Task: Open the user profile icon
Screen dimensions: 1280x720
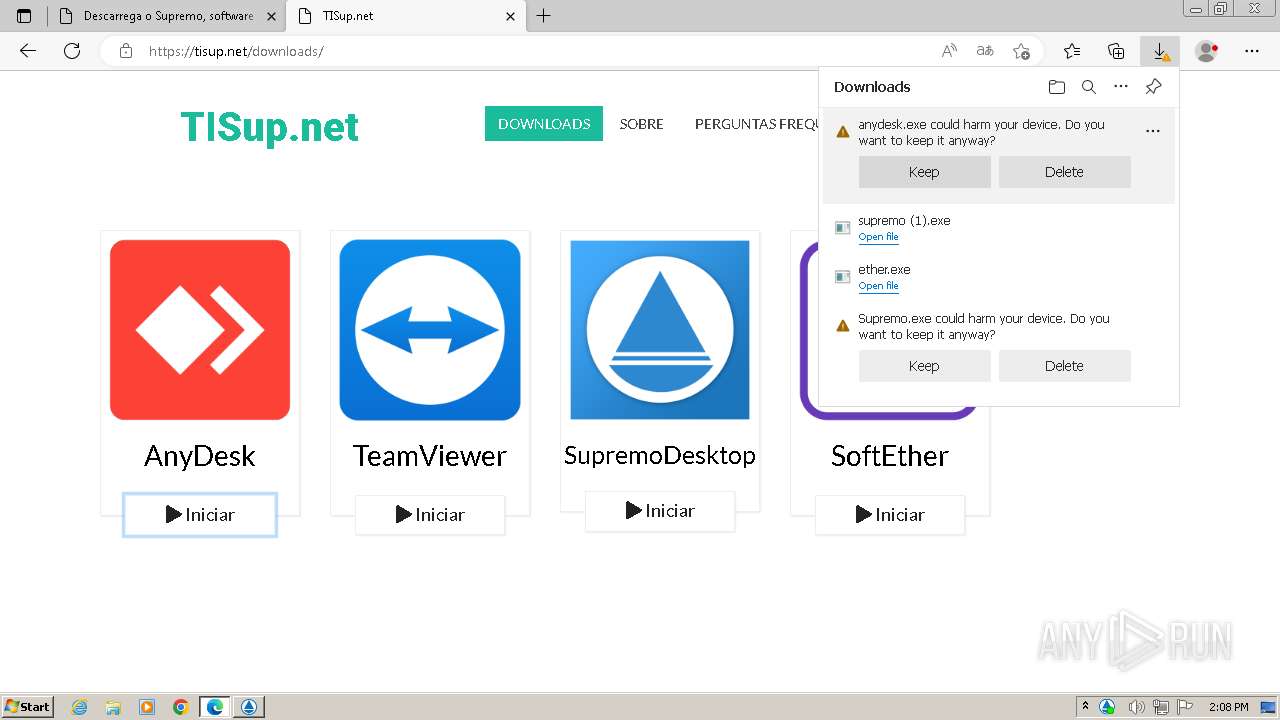Action: click(x=1207, y=51)
